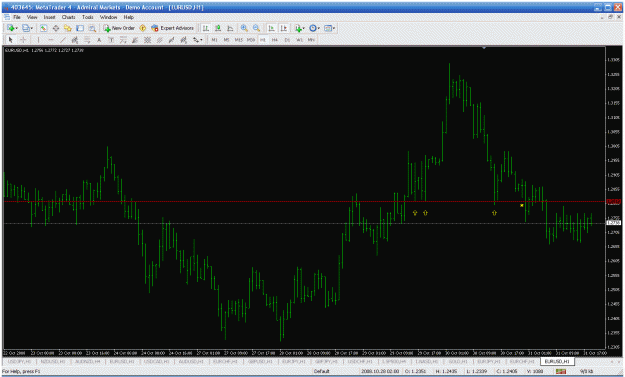Viewport: 625px width, 377px height.
Task: Click the first yellow arrow marker on chart
Action: pos(415,213)
